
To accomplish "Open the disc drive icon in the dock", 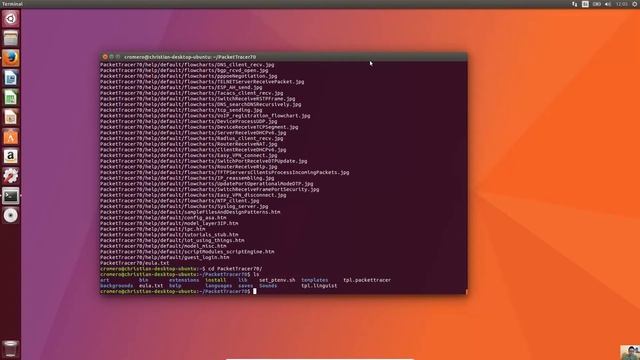I will click(x=11, y=216).
